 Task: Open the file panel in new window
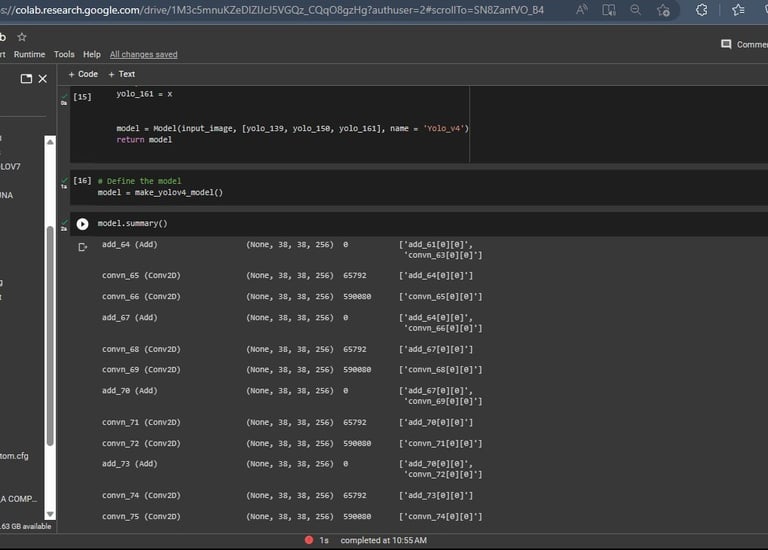(26, 78)
